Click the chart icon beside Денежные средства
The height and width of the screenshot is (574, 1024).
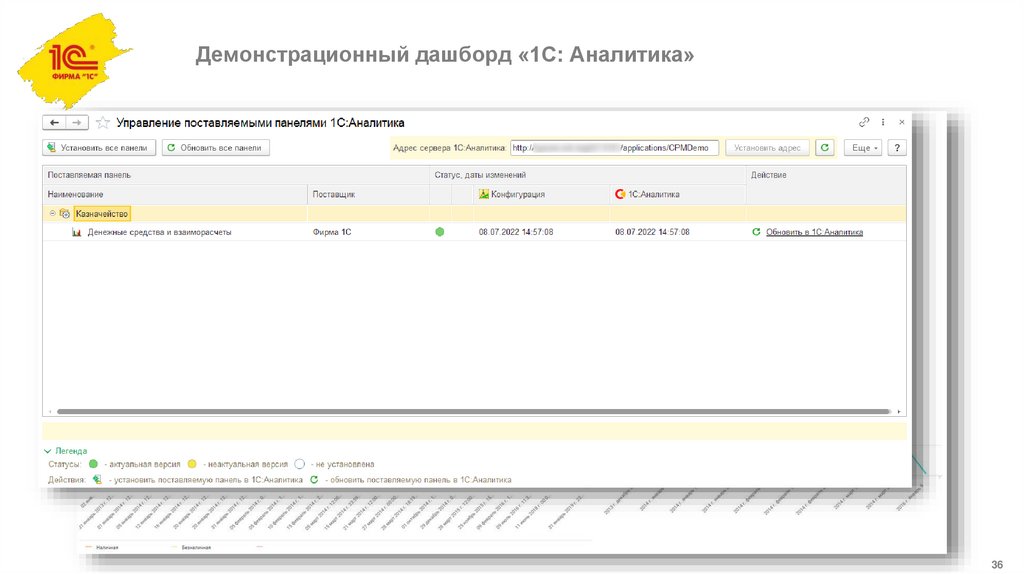[76, 232]
